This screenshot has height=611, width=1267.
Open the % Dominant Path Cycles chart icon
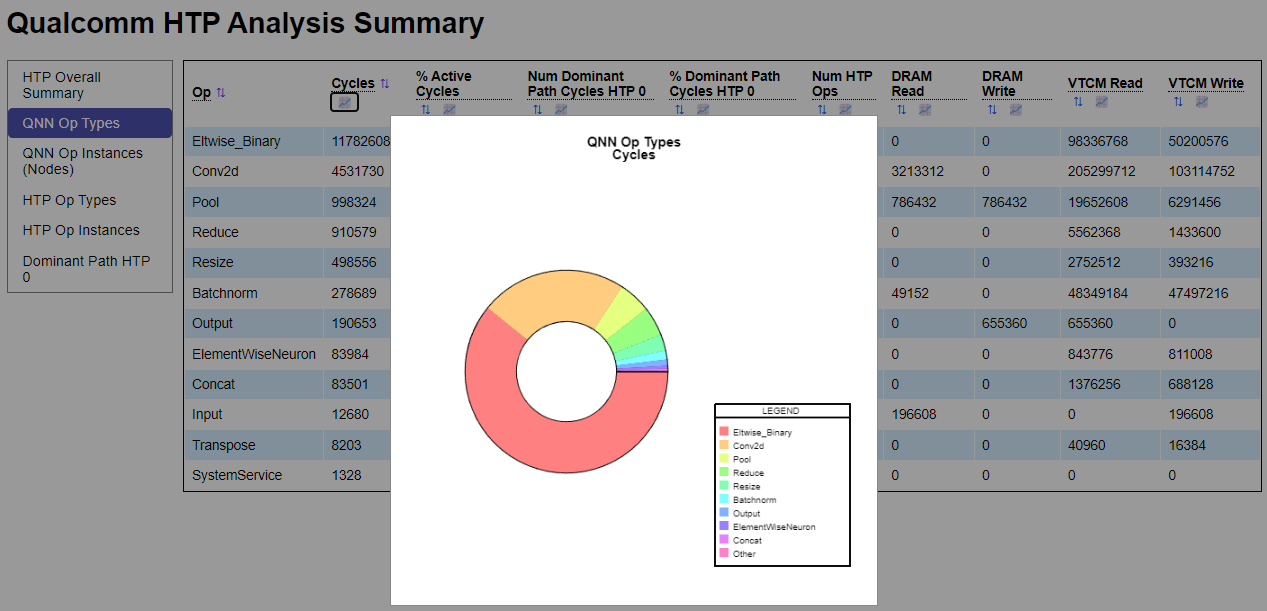[701, 109]
